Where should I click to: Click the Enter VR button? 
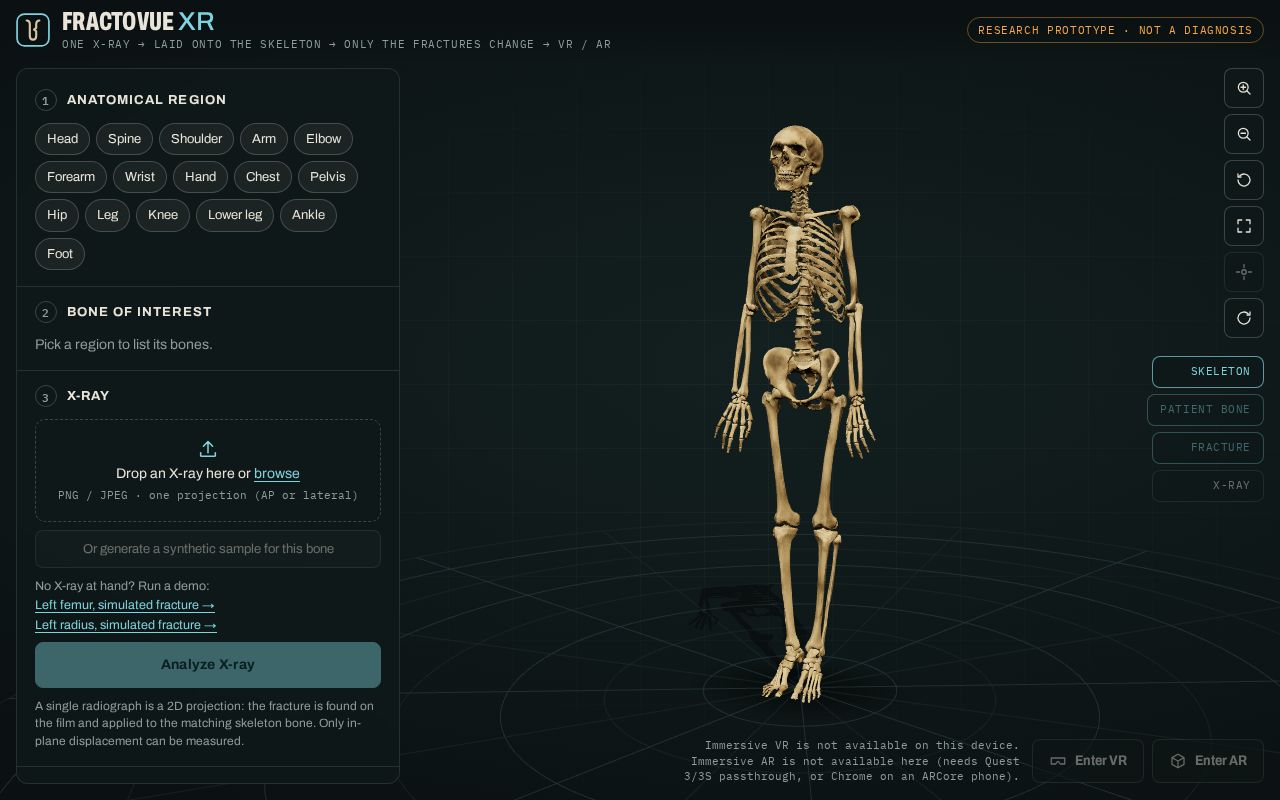click(x=1088, y=761)
